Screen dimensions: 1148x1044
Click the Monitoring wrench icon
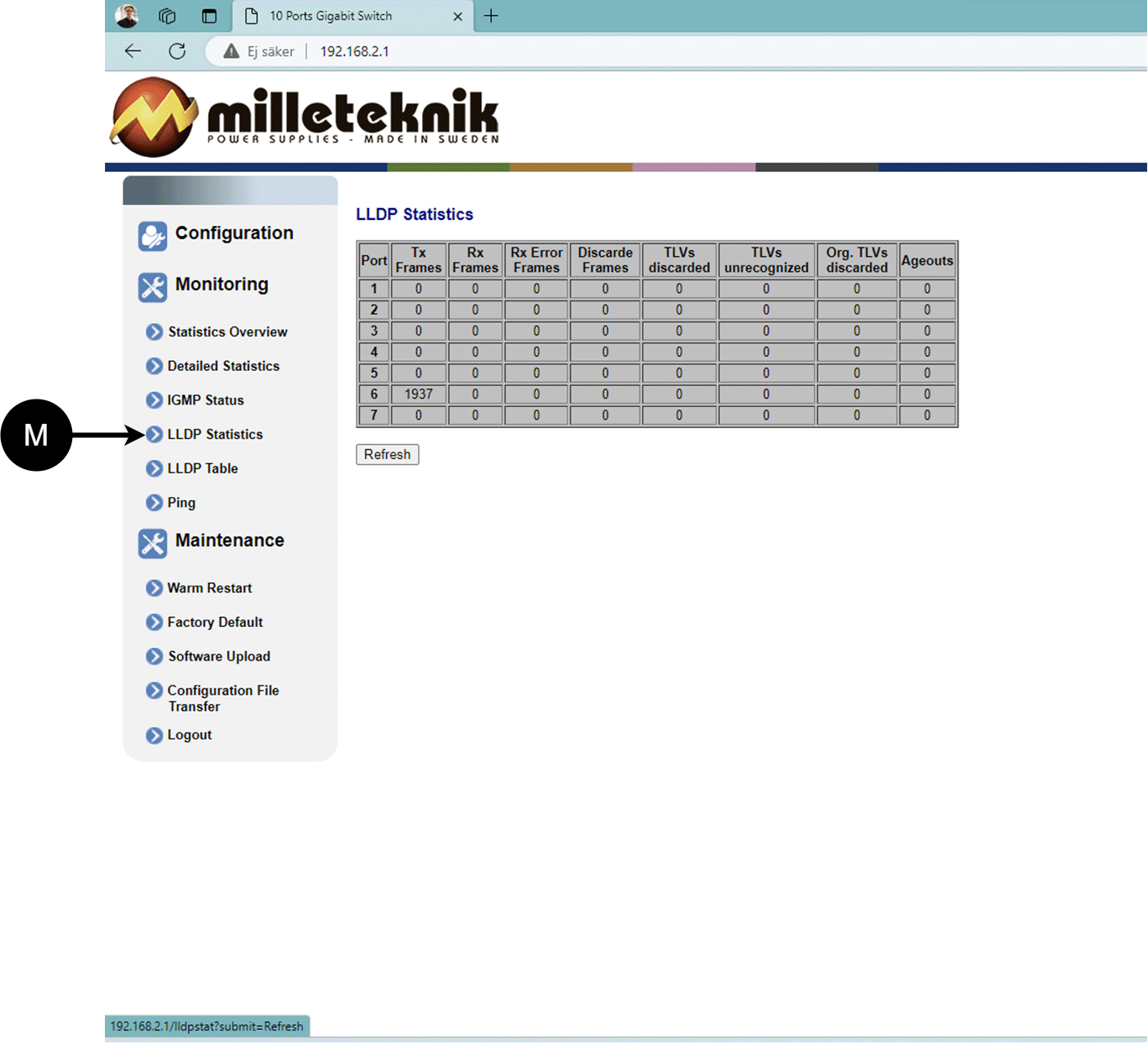153,287
